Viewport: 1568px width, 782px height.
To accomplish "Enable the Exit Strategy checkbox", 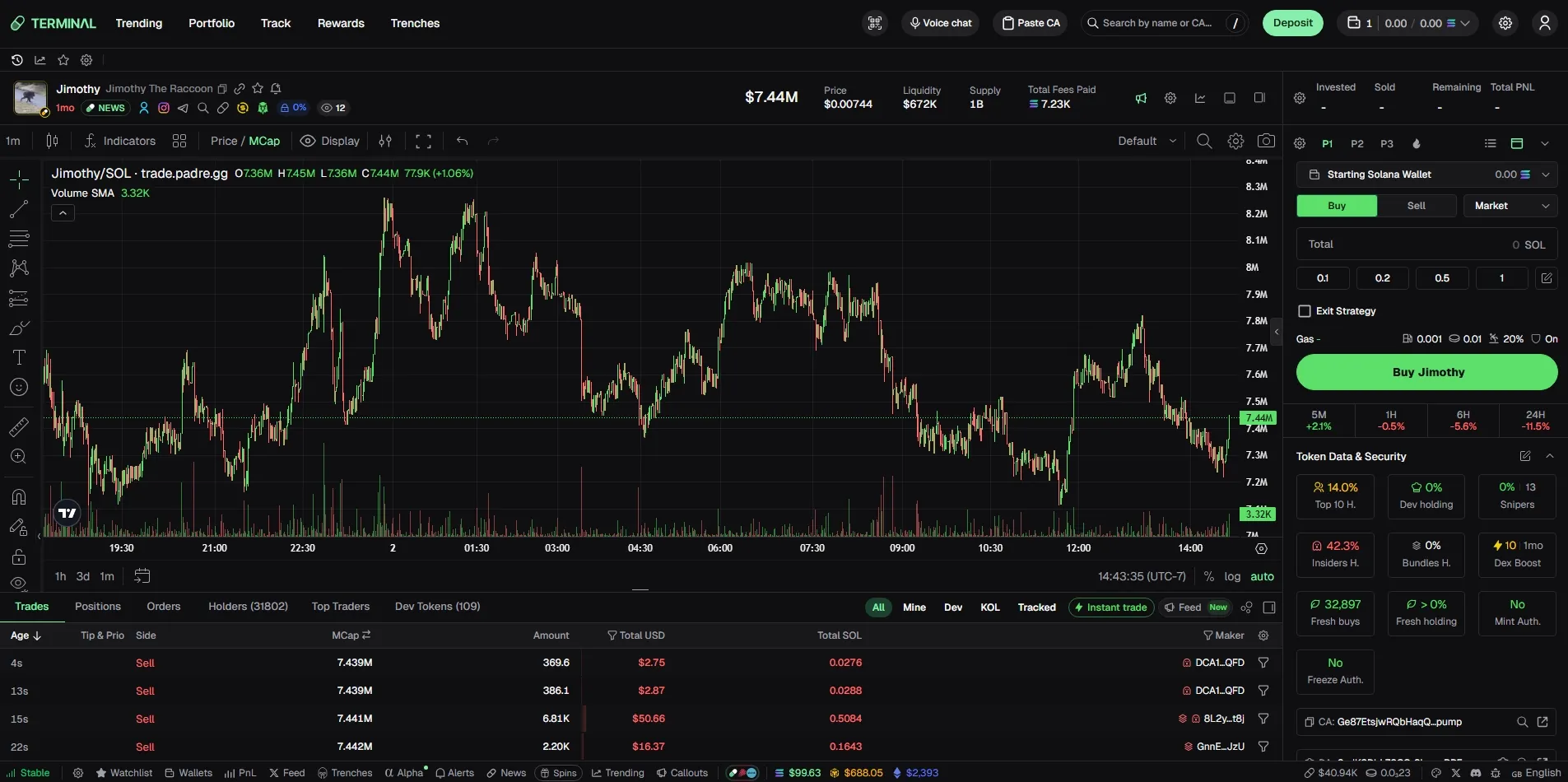I will 1305,311.
